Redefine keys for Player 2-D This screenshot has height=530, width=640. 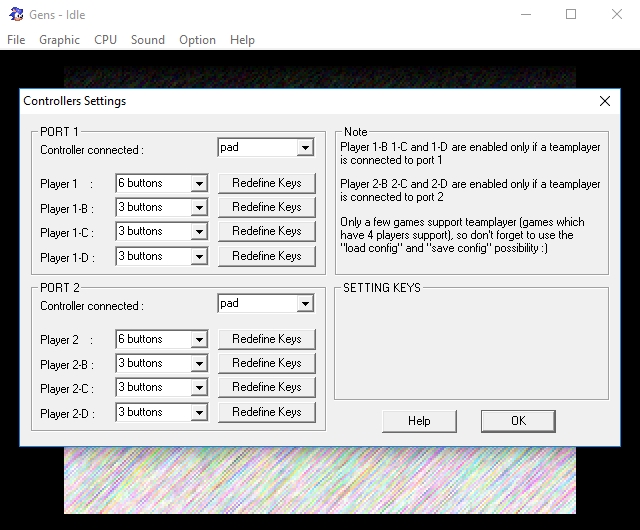coord(267,412)
